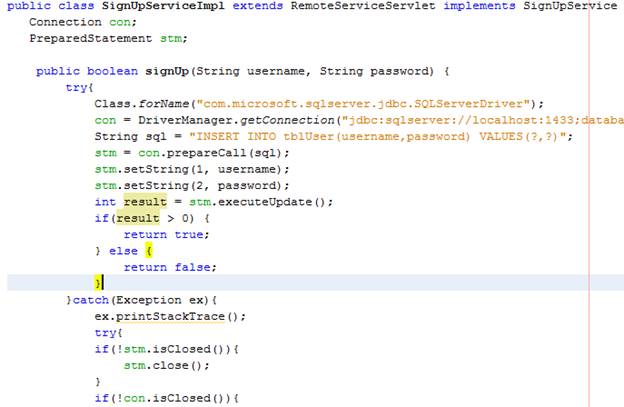
Task: Click the 'String username' parameter in the signUp signature
Action: click(250, 71)
